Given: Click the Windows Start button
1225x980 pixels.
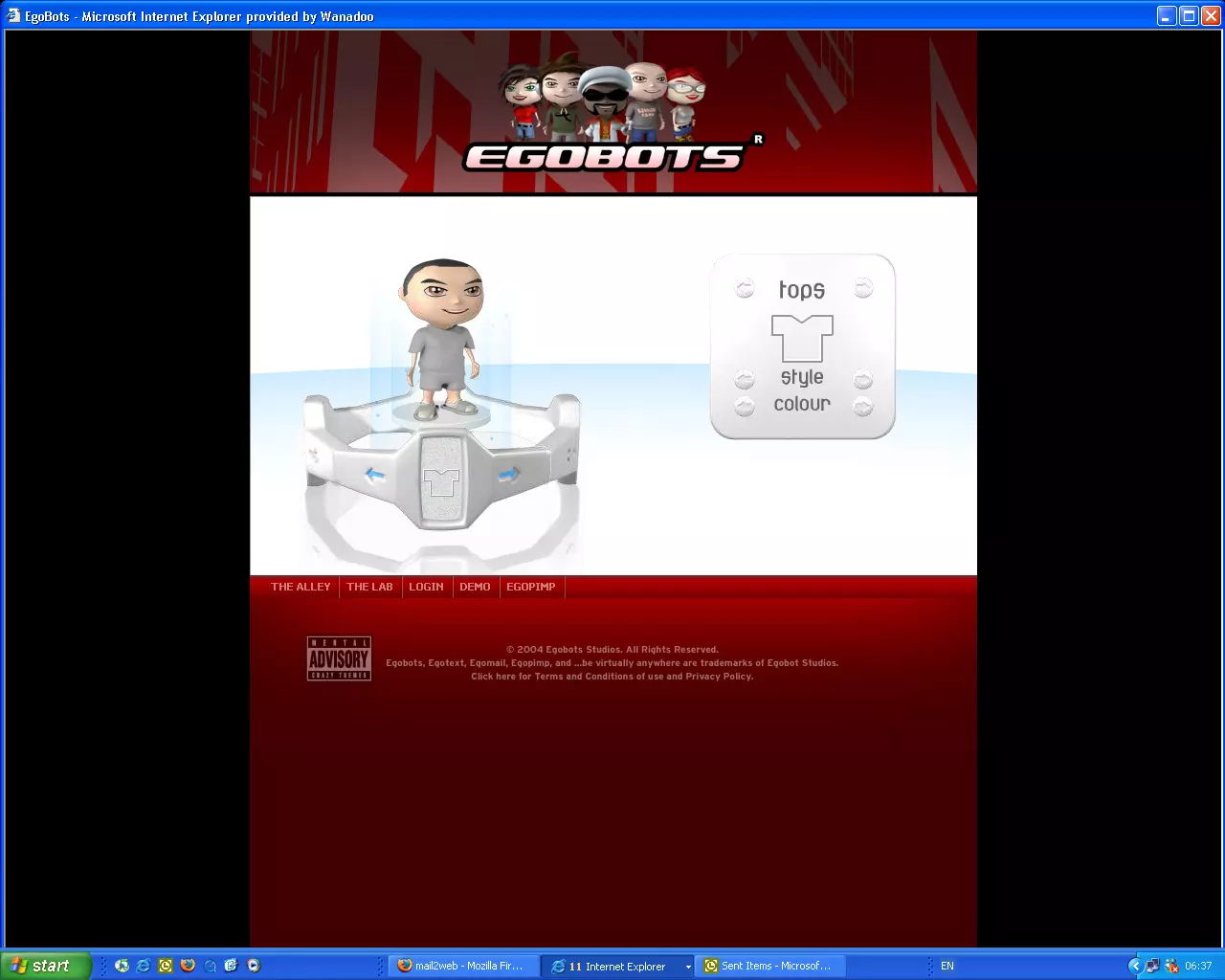Looking at the screenshot, I should 46,966.
